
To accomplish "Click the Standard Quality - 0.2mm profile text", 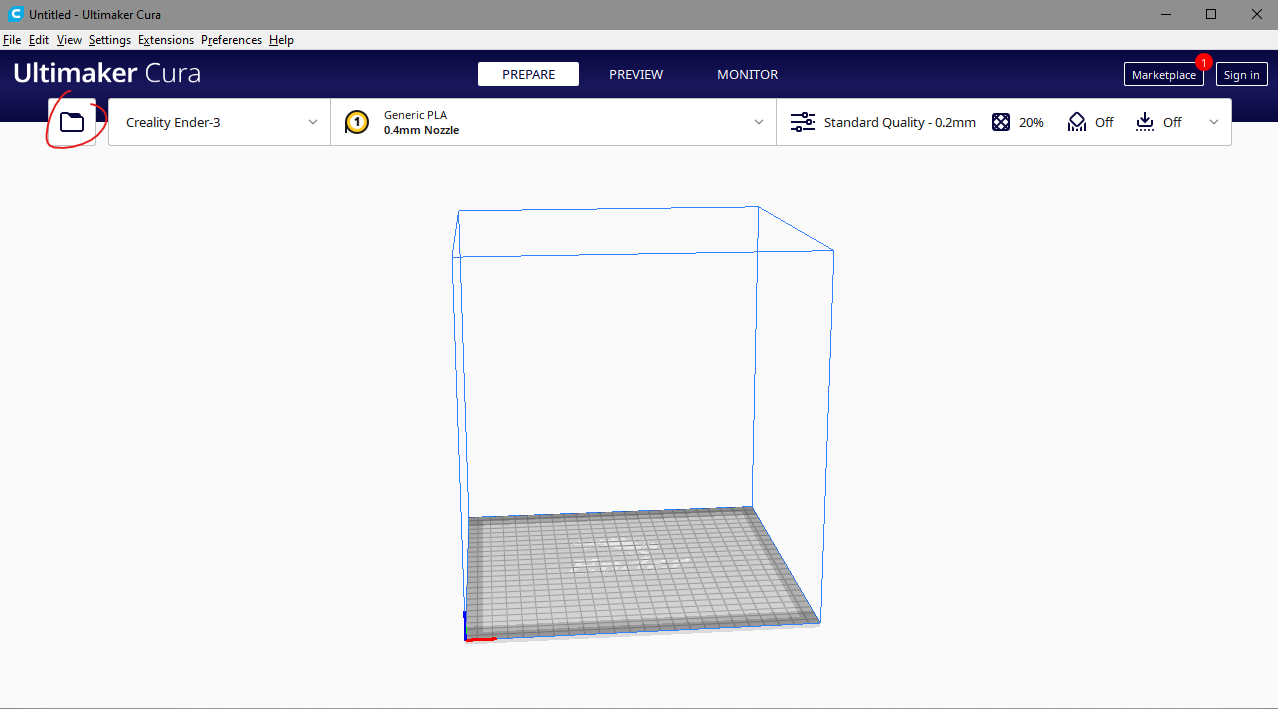I will [899, 122].
